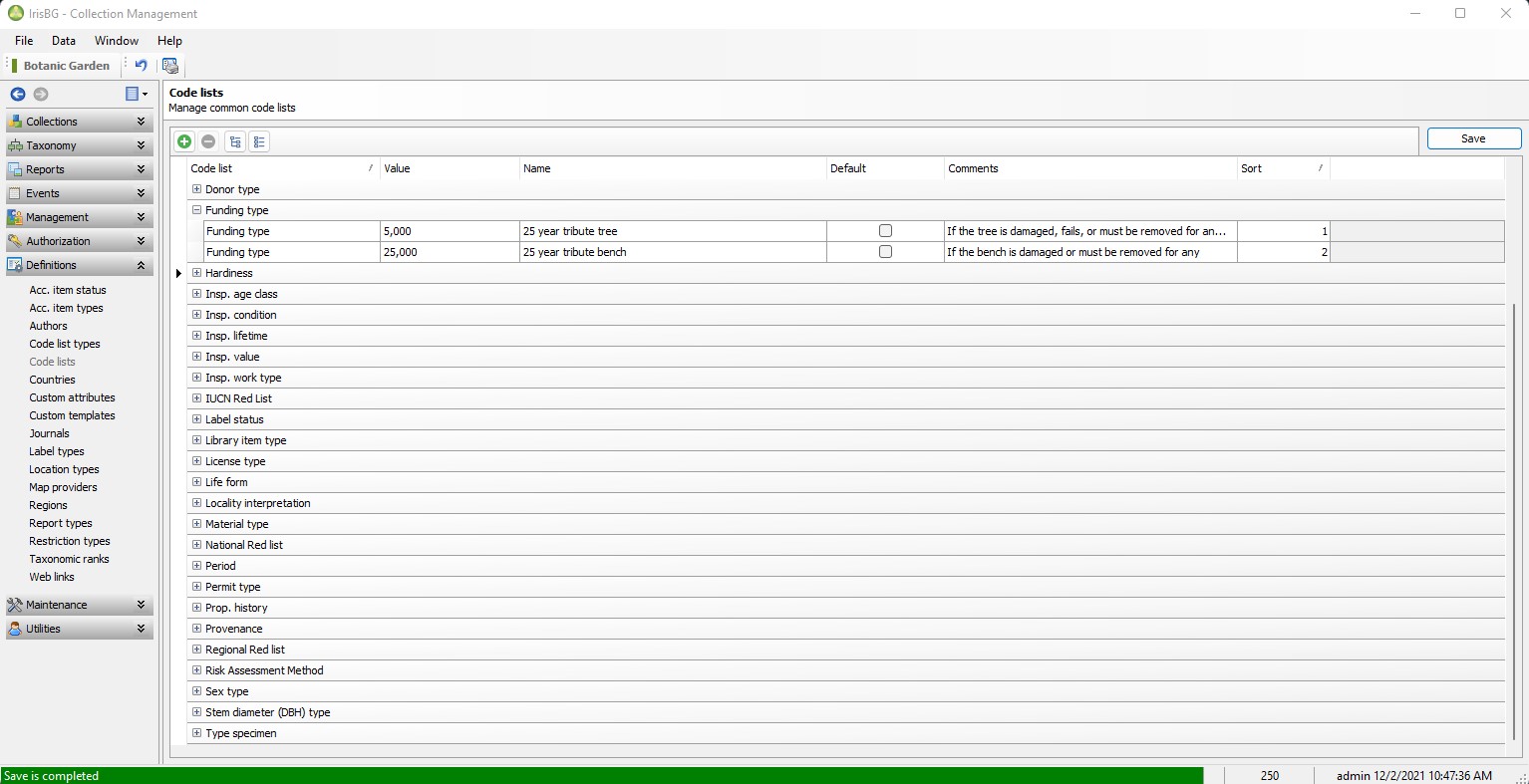1529x784 pixels.
Task: Toggle Default checkbox for 25 year tribute tree
Action: [885, 231]
